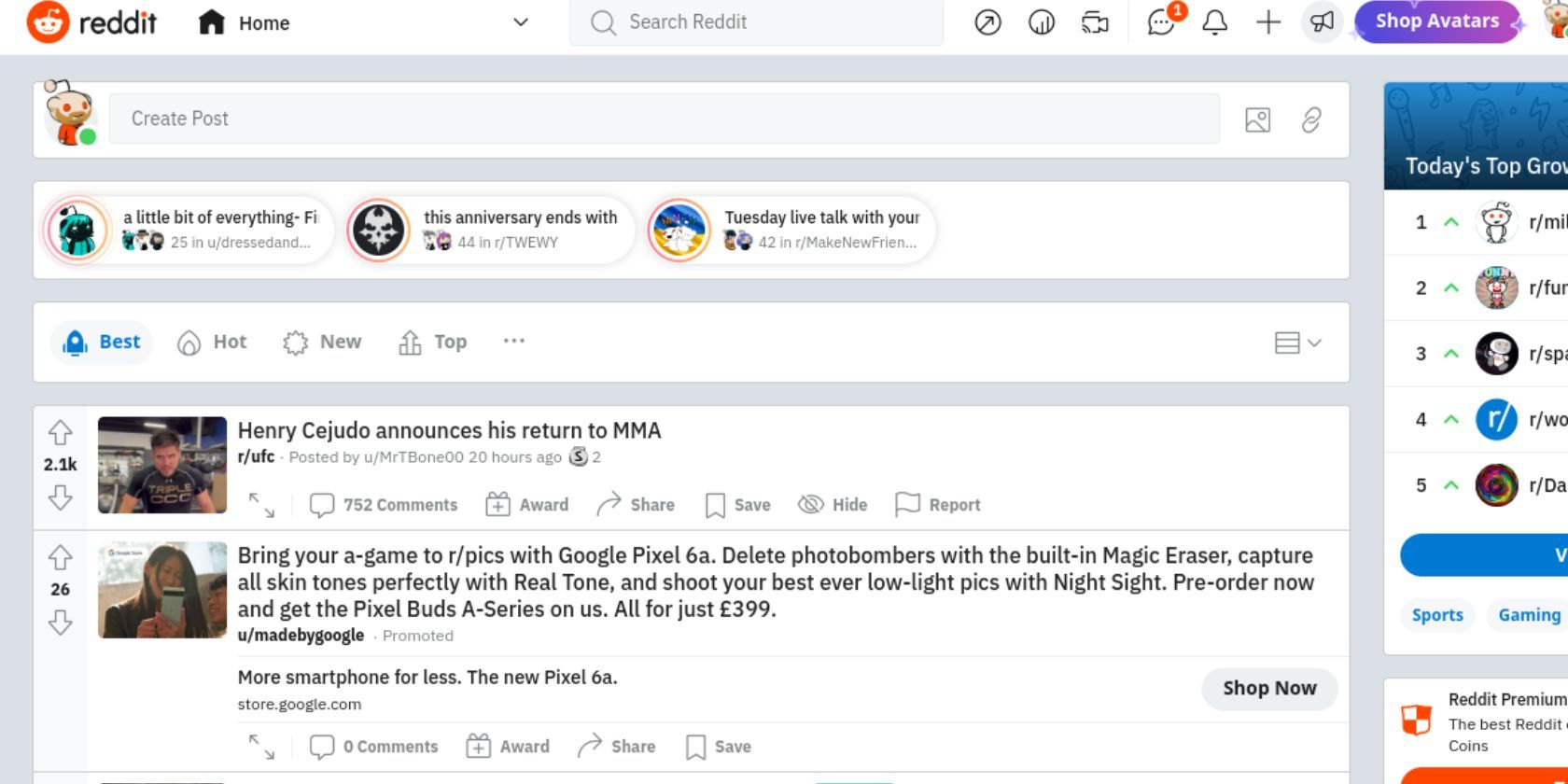Screen dimensions: 1568x784
Task: Upvote the Google Pixel 6a promoted post
Action: click(61, 557)
